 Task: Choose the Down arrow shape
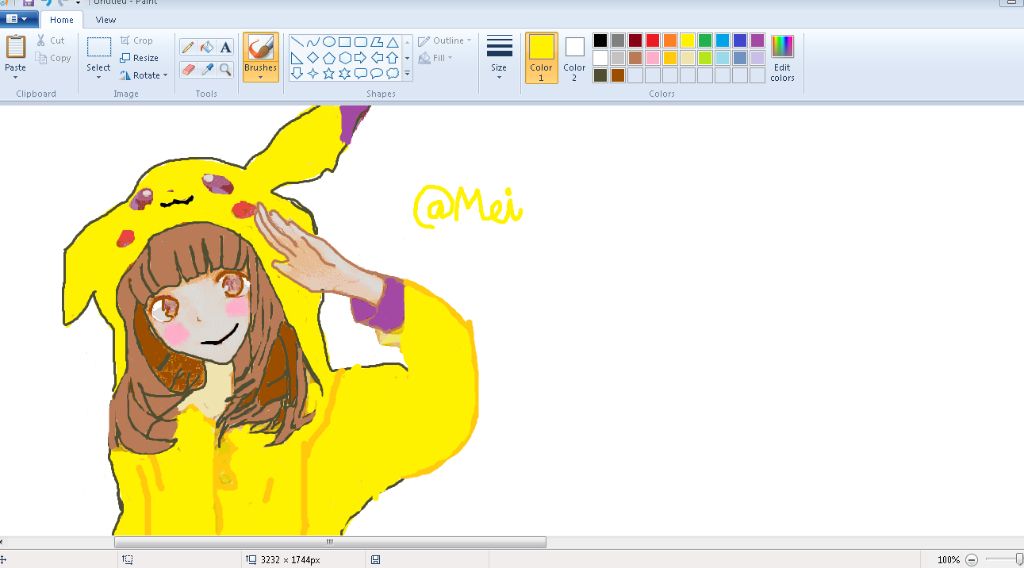[x=297, y=73]
